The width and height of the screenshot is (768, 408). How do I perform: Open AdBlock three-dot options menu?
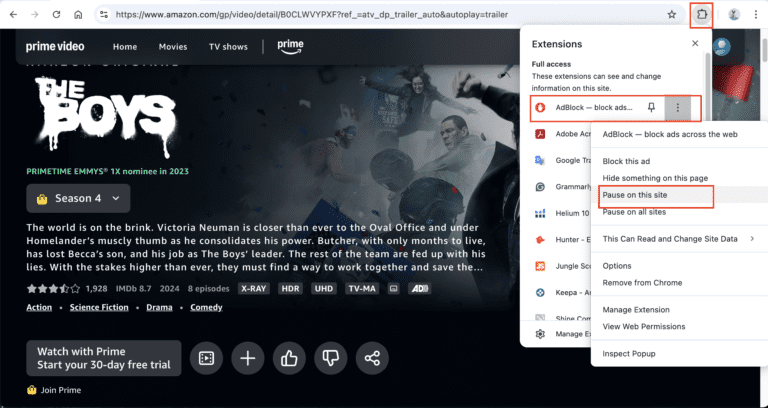tap(678, 107)
